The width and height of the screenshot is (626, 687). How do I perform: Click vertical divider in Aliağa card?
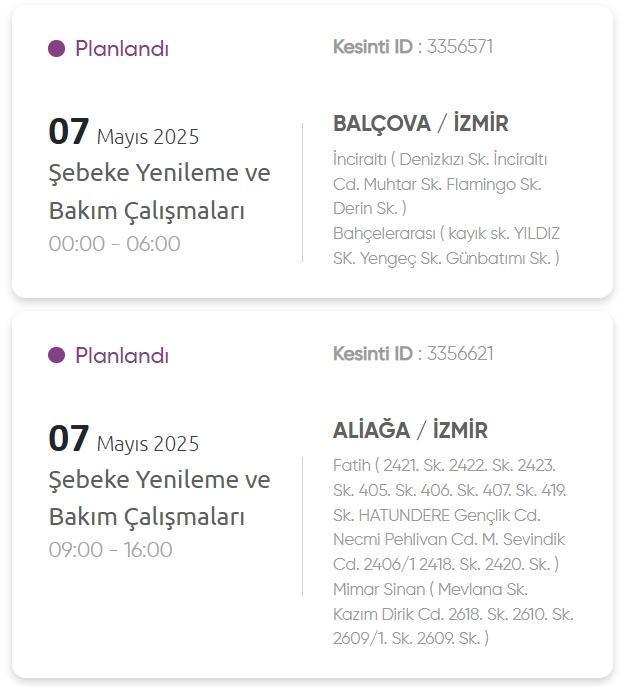click(302, 526)
